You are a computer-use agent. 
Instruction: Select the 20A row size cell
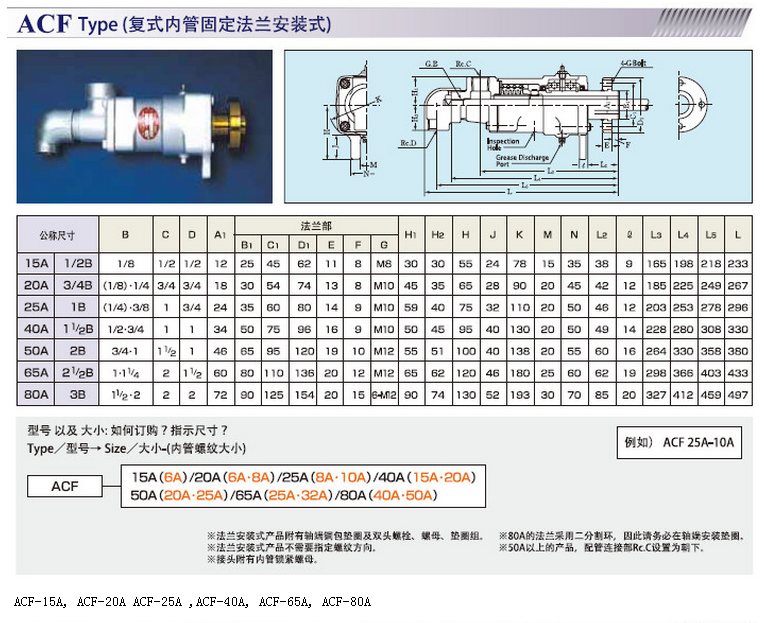click(x=37, y=285)
